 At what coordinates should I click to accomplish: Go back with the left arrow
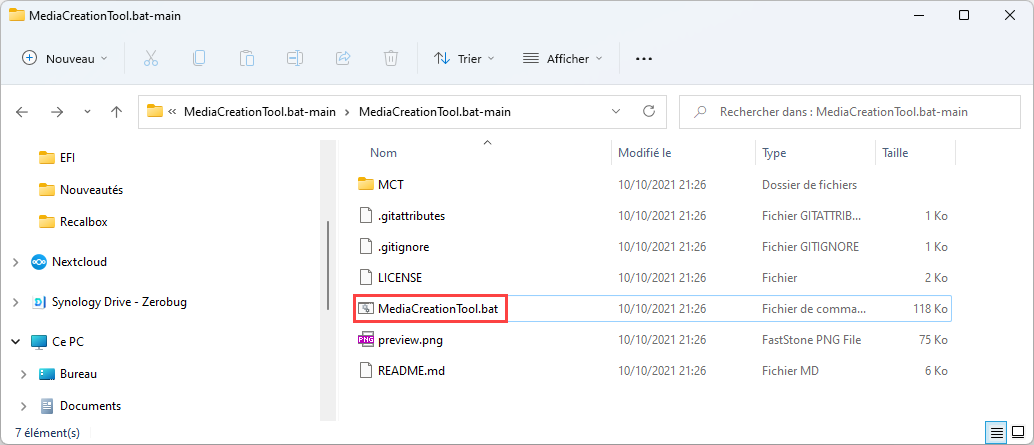tap(22, 112)
